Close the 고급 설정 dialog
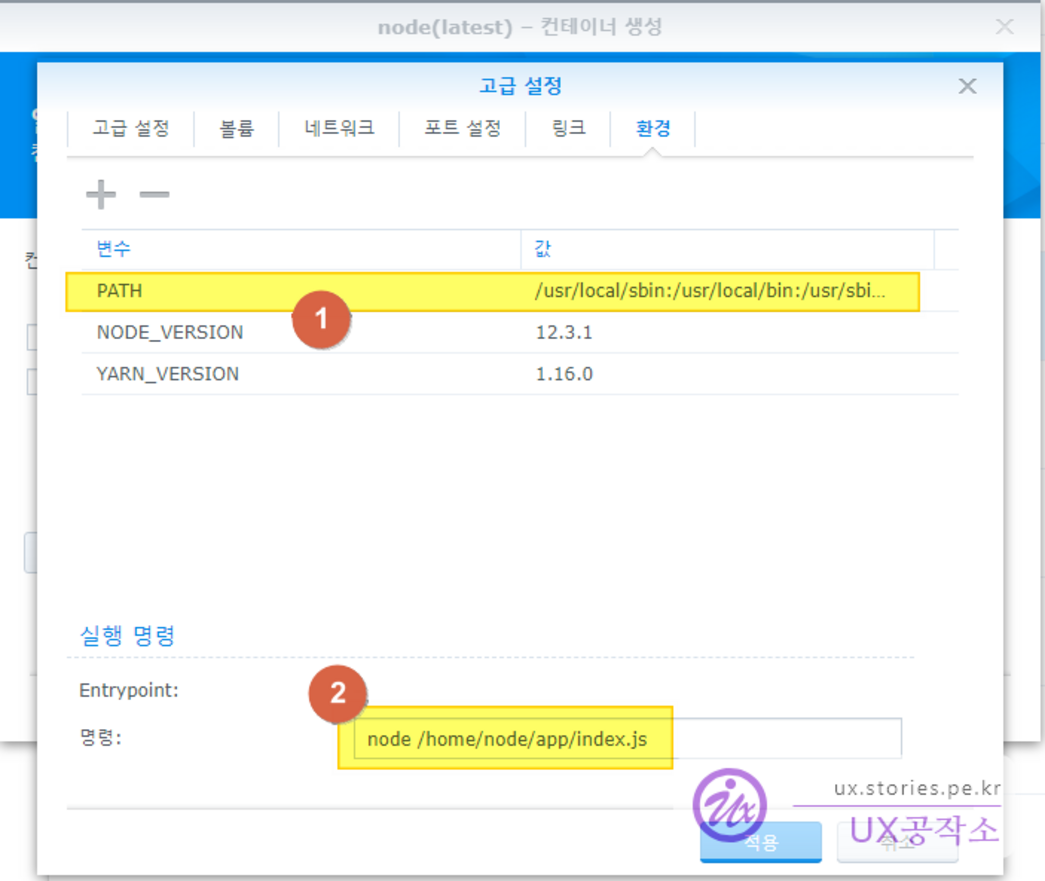The width and height of the screenshot is (1045, 881). (966, 86)
